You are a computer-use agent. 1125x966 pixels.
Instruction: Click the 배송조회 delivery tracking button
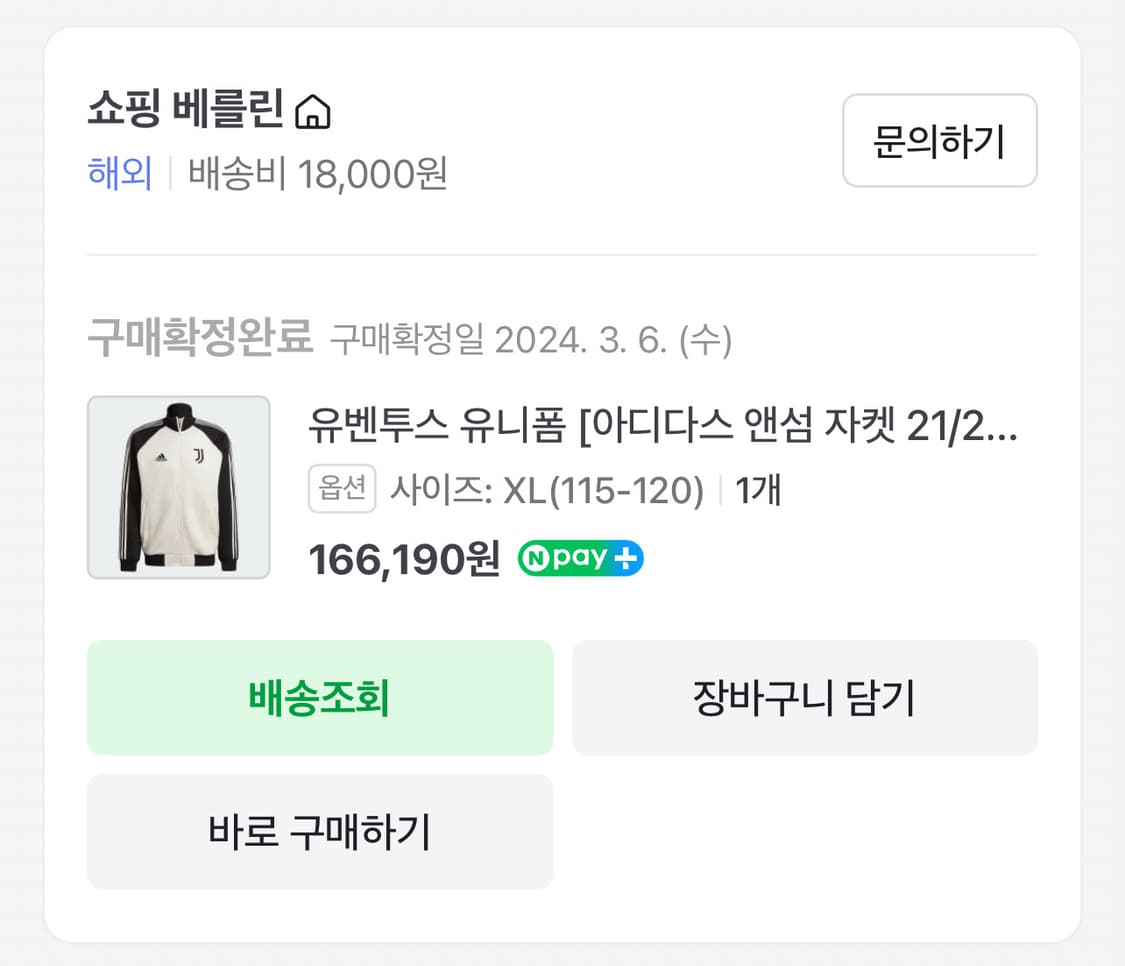click(319, 698)
